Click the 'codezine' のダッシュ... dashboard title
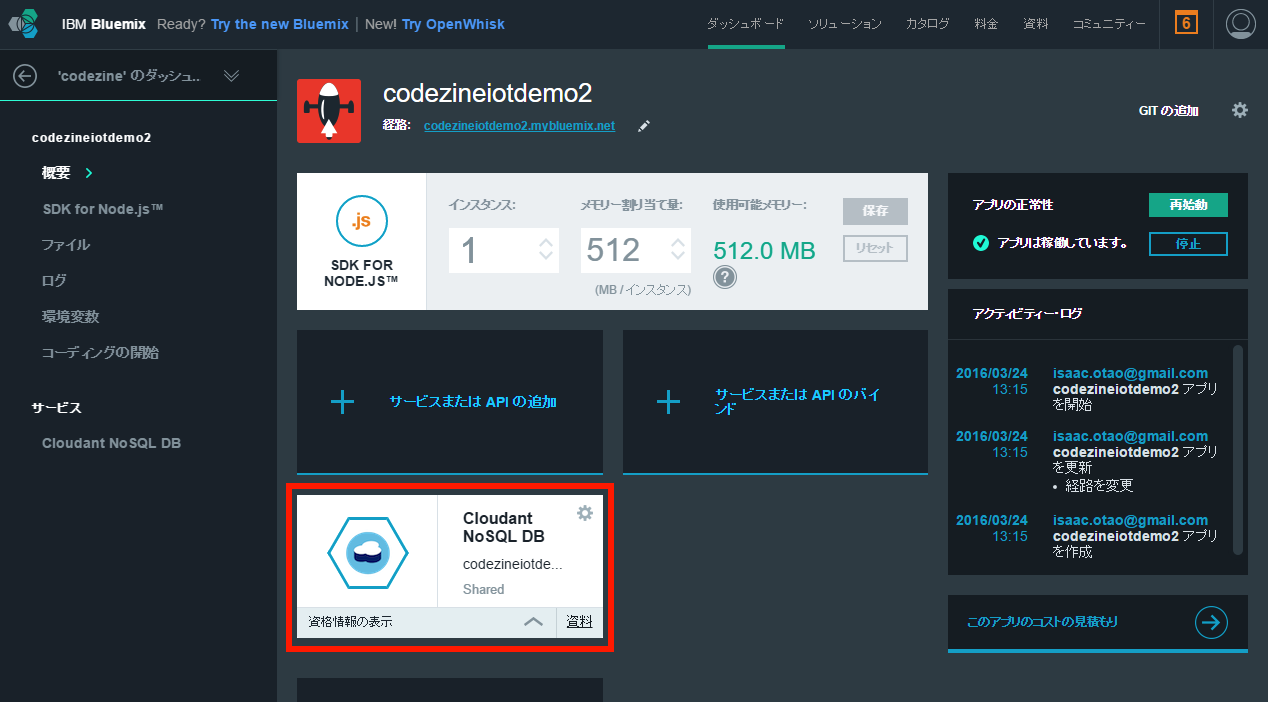 tap(129, 76)
